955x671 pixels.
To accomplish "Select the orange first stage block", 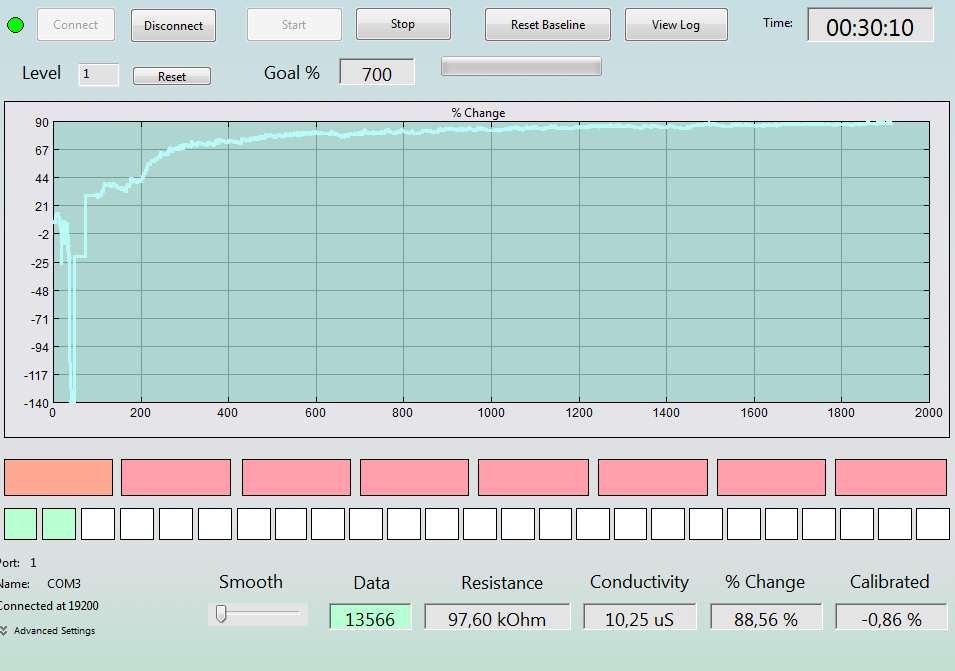I will pos(58,477).
